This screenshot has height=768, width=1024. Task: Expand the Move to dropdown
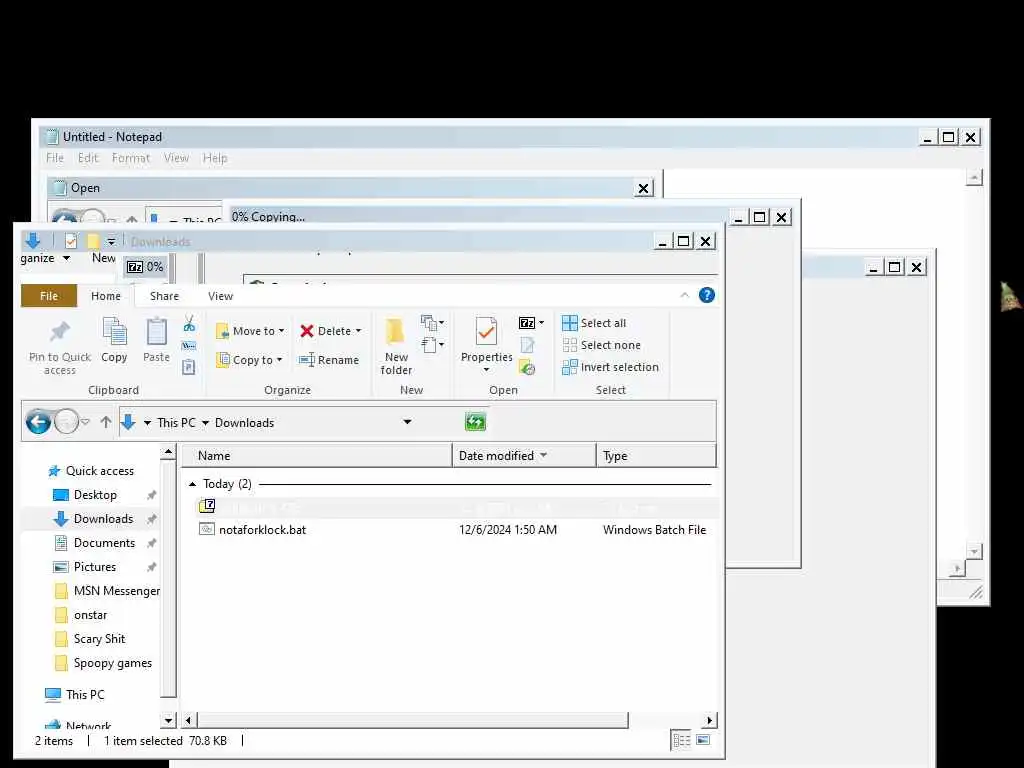point(281,331)
